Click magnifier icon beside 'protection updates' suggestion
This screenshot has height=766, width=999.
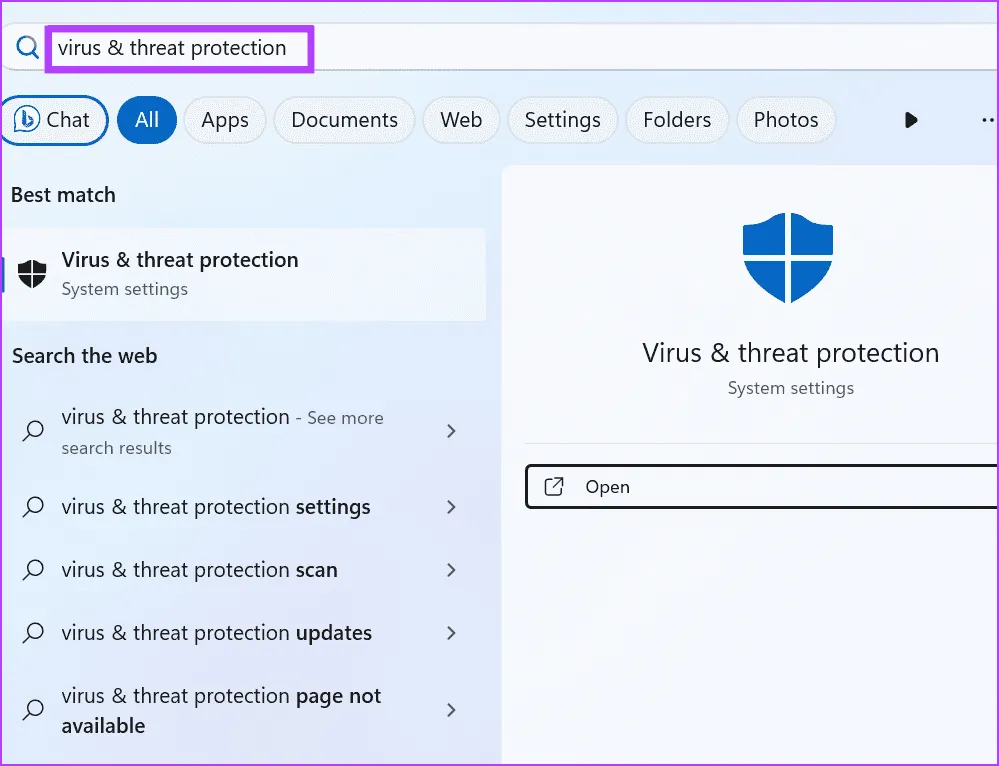34,633
